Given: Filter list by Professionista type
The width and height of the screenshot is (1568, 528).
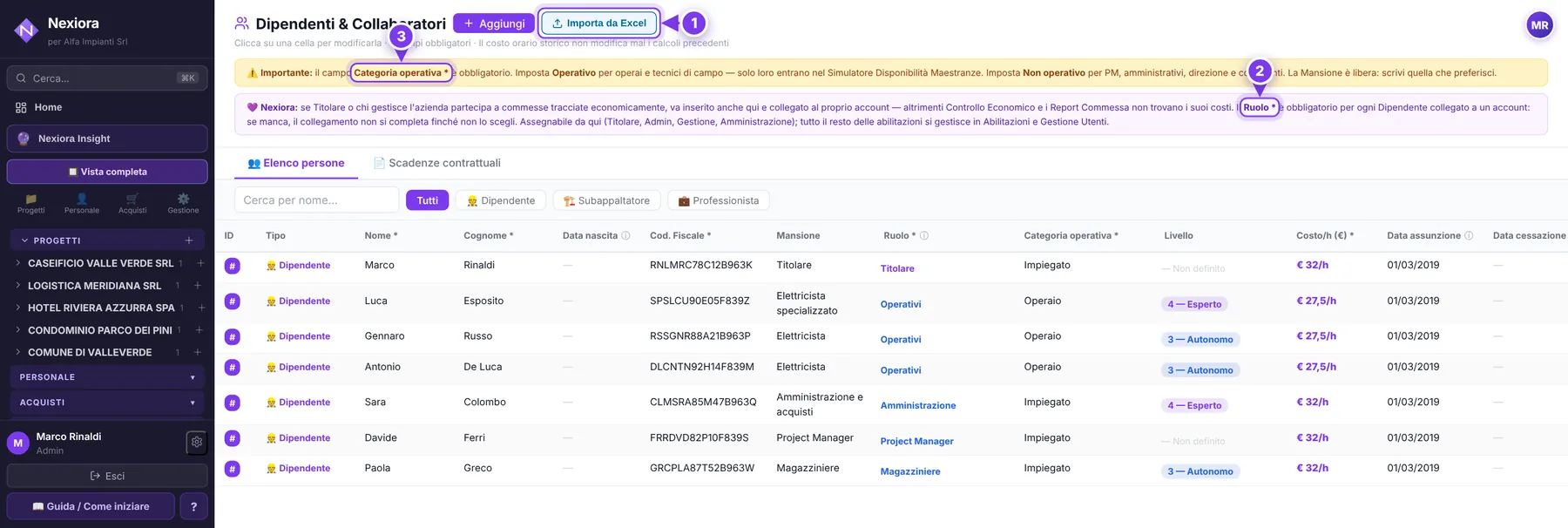Looking at the screenshot, I should coord(719,200).
